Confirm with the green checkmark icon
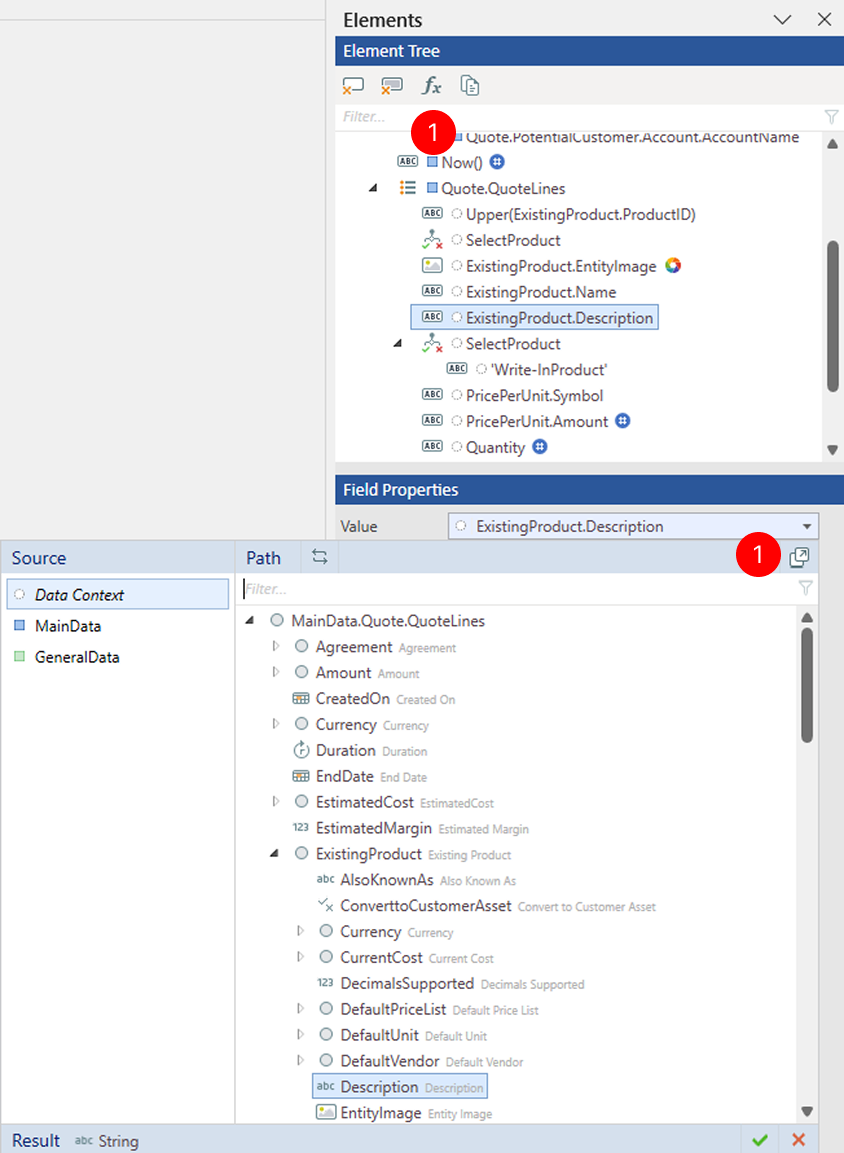The height and width of the screenshot is (1153, 844). pos(760,1140)
